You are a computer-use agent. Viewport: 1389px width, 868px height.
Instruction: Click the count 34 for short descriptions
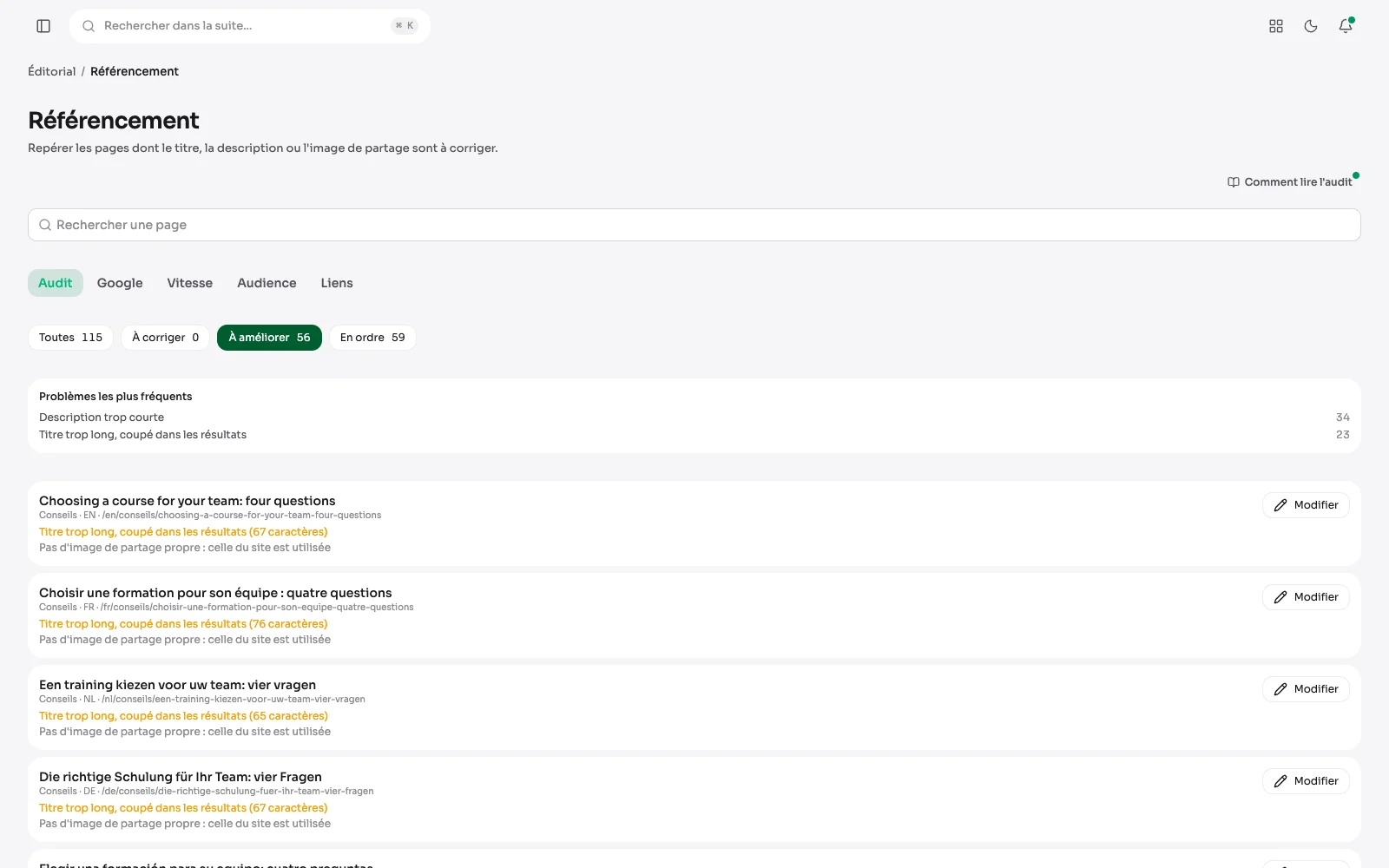pyautogui.click(x=1343, y=418)
